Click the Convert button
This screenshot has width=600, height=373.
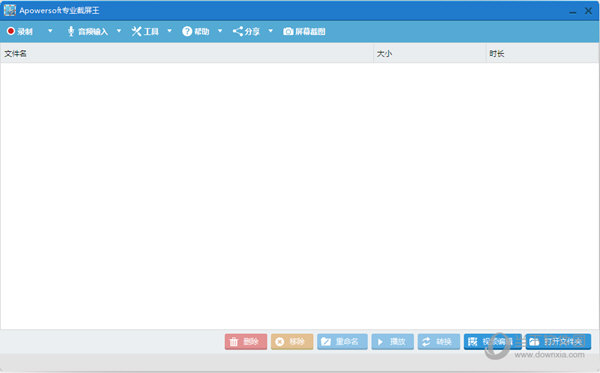(x=439, y=341)
